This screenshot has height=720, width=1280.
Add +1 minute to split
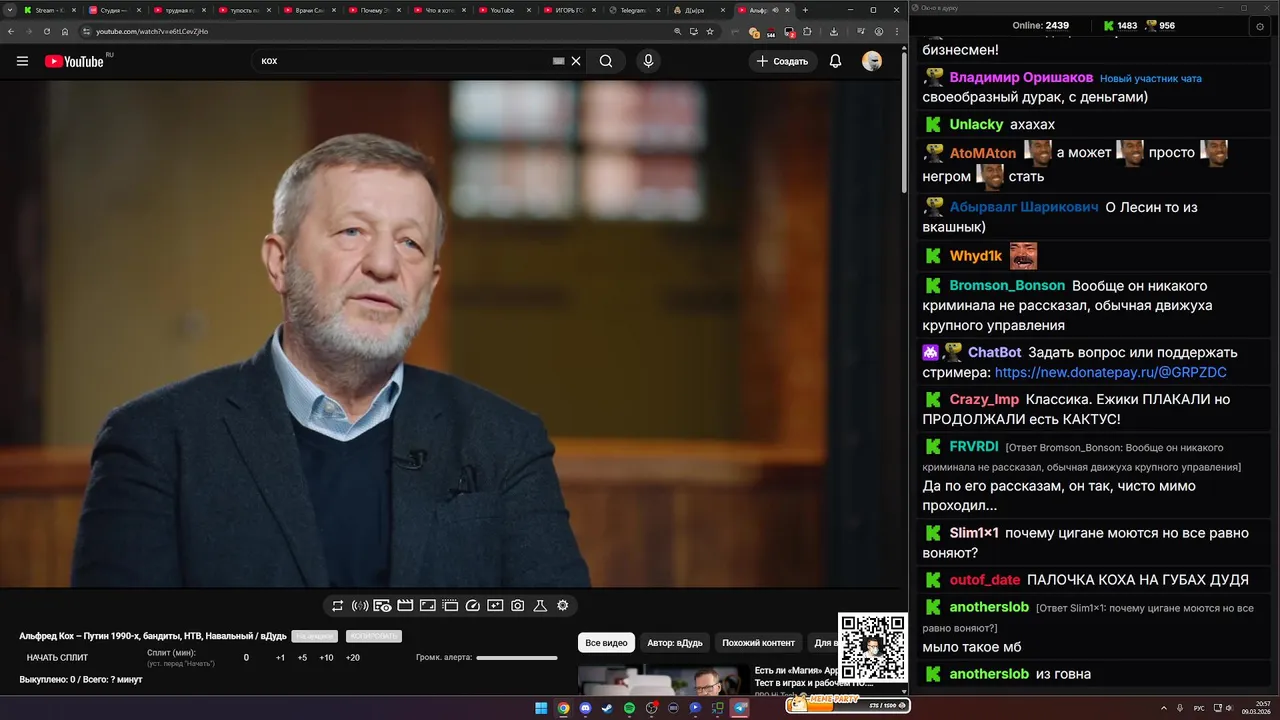coord(280,658)
